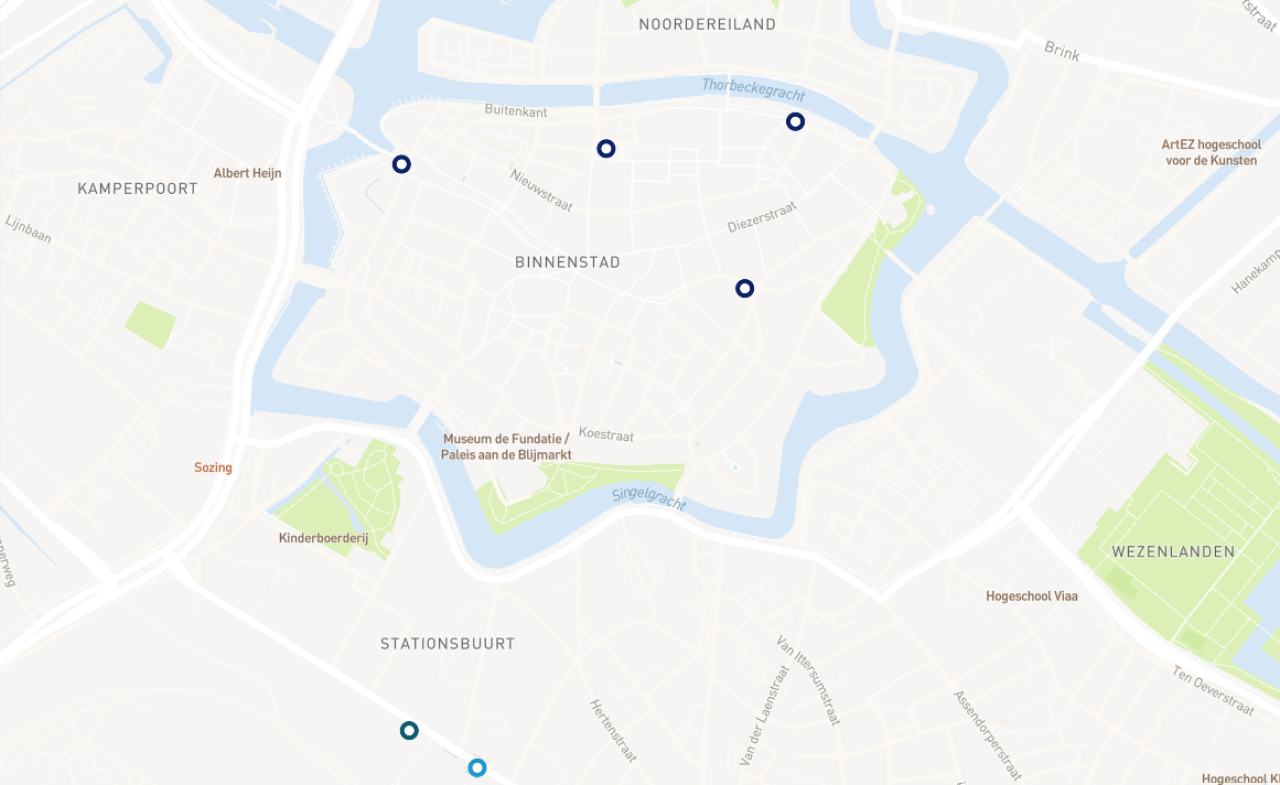Click the Singelgracht canal label
This screenshot has height=785, width=1280.
pyautogui.click(x=650, y=497)
